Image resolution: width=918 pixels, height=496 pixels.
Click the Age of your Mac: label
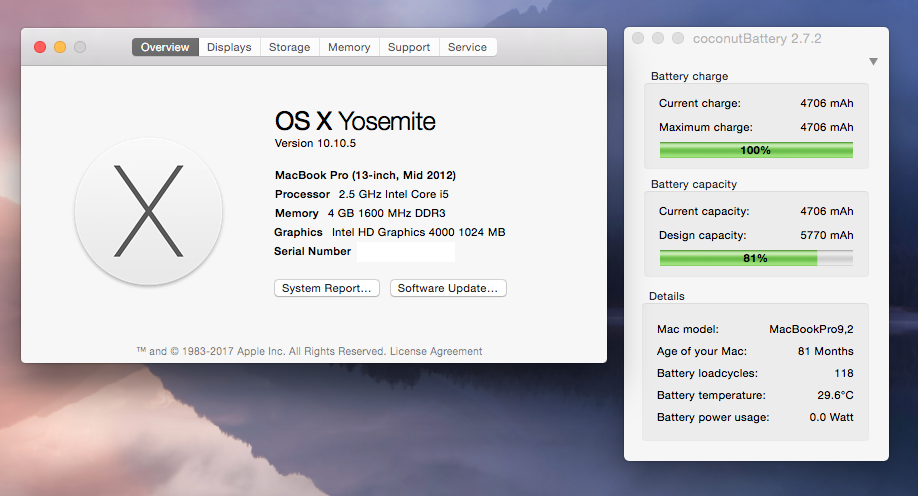701,351
